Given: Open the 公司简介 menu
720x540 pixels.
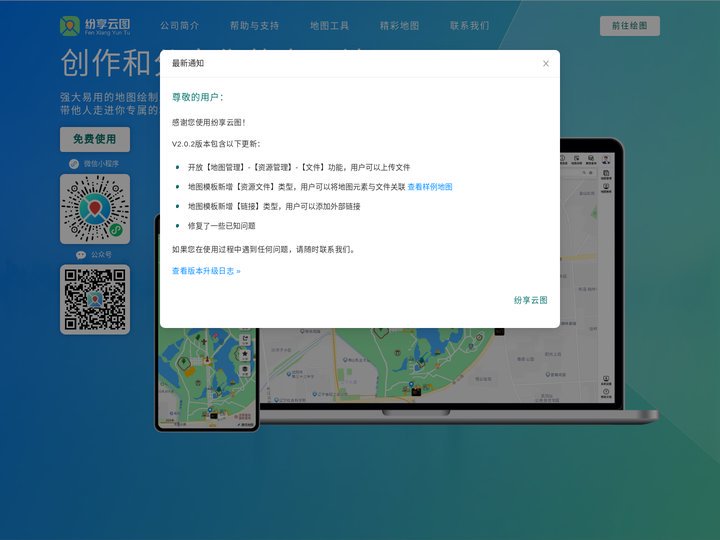Looking at the screenshot, I should [x=180, y=26].
